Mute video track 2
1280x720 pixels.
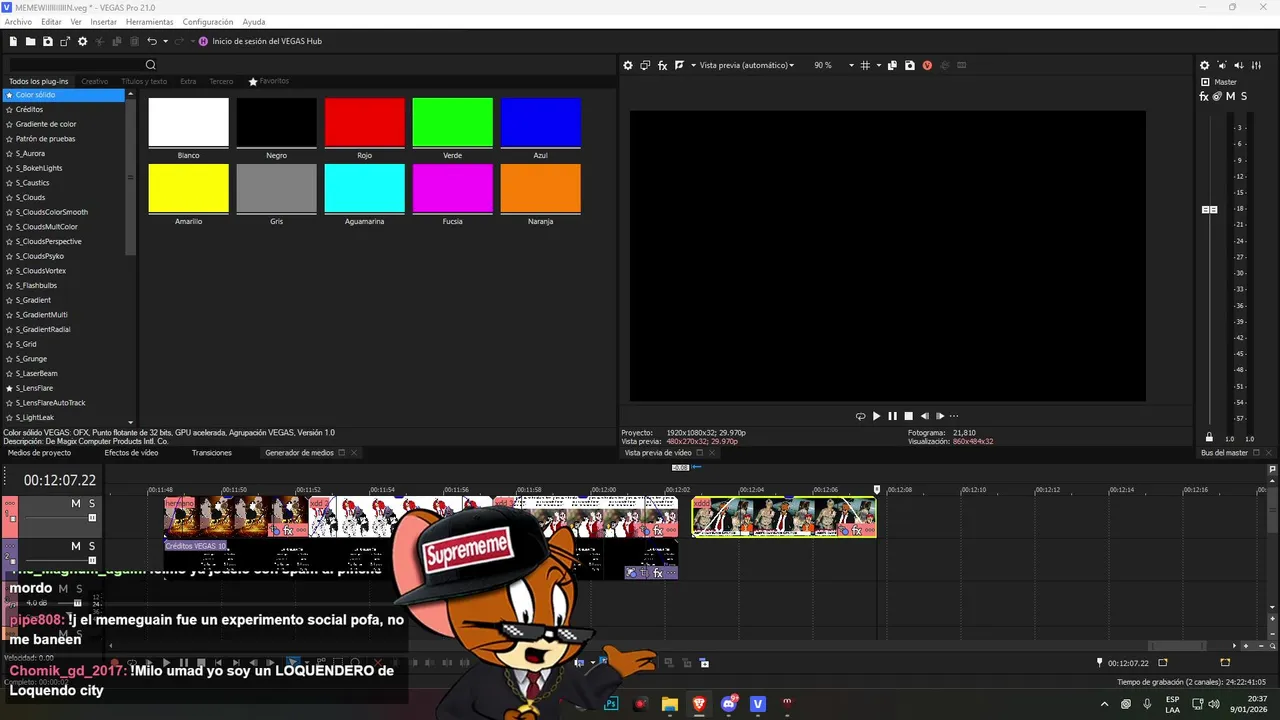coord(75,546)
